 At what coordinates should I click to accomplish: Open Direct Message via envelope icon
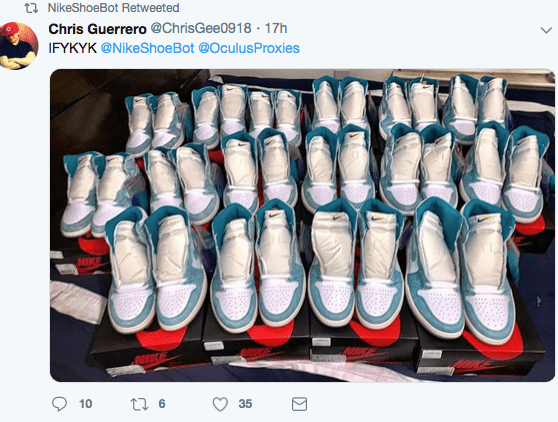299,404
